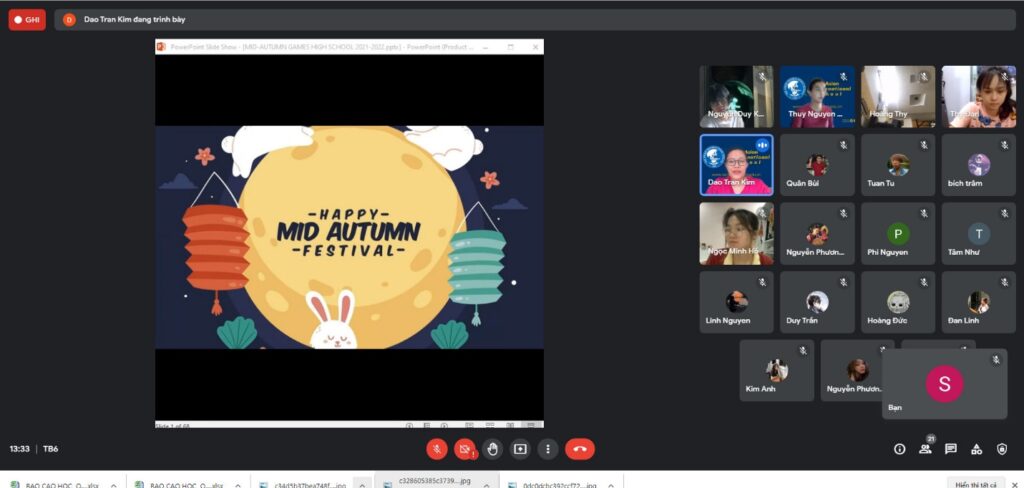1024x488 pixels.
Task: Turn on the camera button
Action: tap(464, 449)
